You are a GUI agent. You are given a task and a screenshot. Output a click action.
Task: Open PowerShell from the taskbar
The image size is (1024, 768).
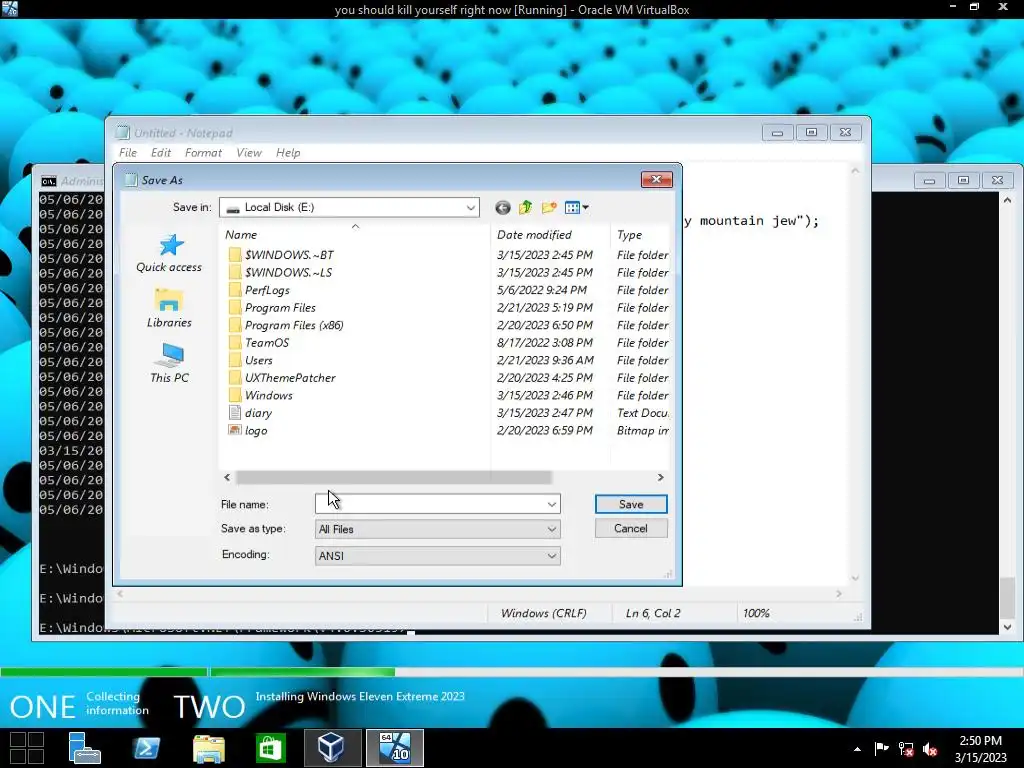pyautogui.click(x=146, y=748)
